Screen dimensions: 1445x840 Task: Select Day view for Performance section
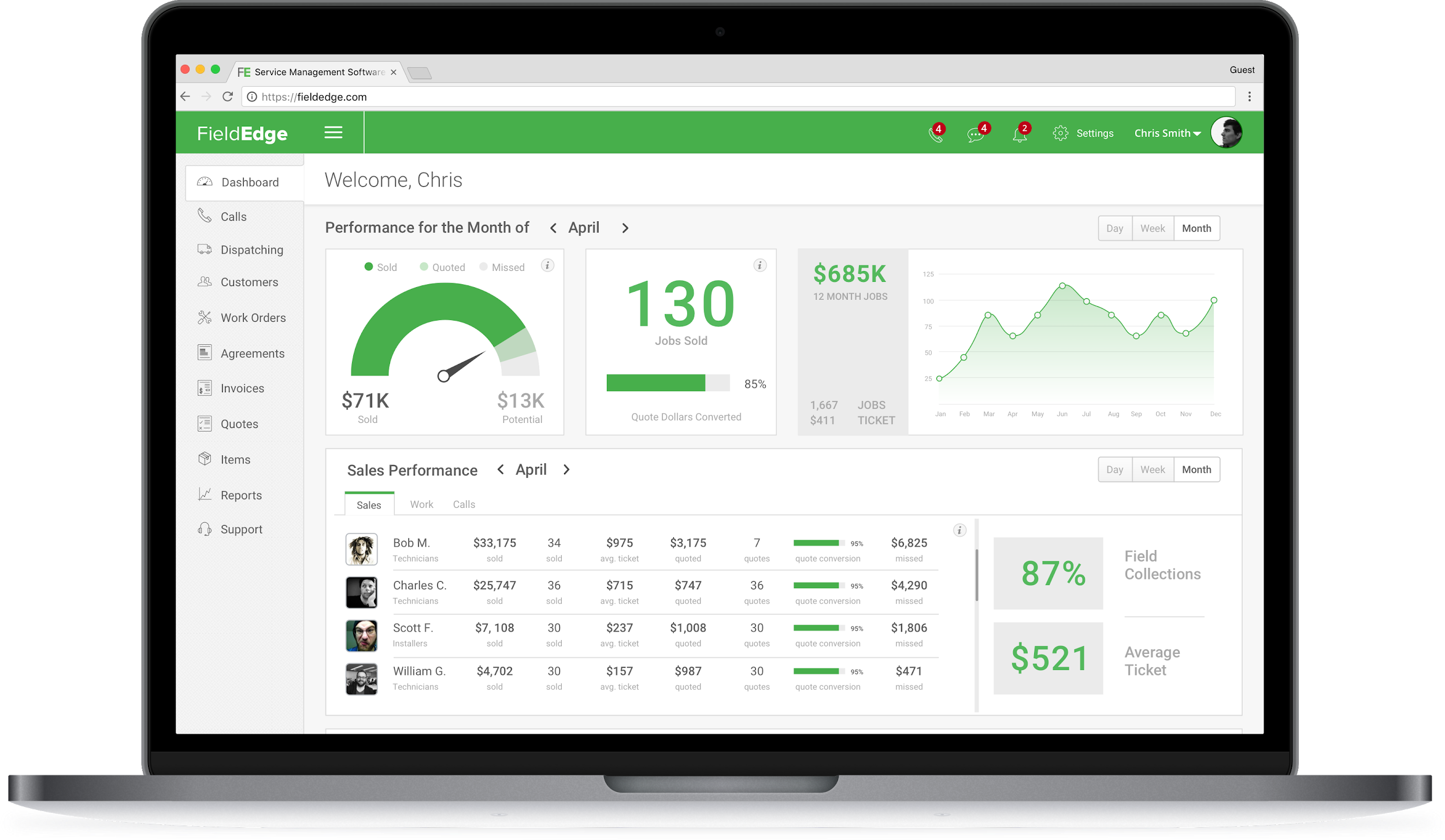1115,229
